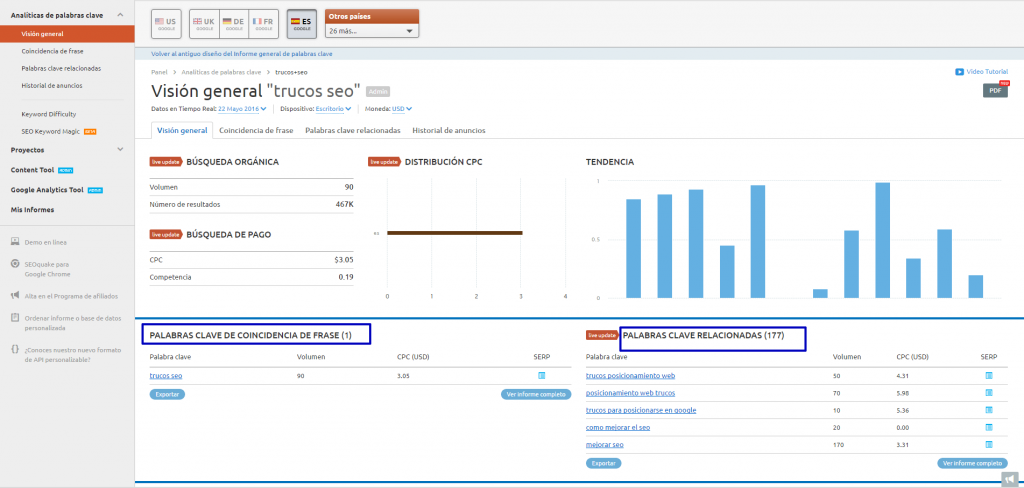Image resolution: width=1024 pixels, height=488 pixels.
Task: Open Historial de anuncios in sidebar
Action: [x=52, y=86]
